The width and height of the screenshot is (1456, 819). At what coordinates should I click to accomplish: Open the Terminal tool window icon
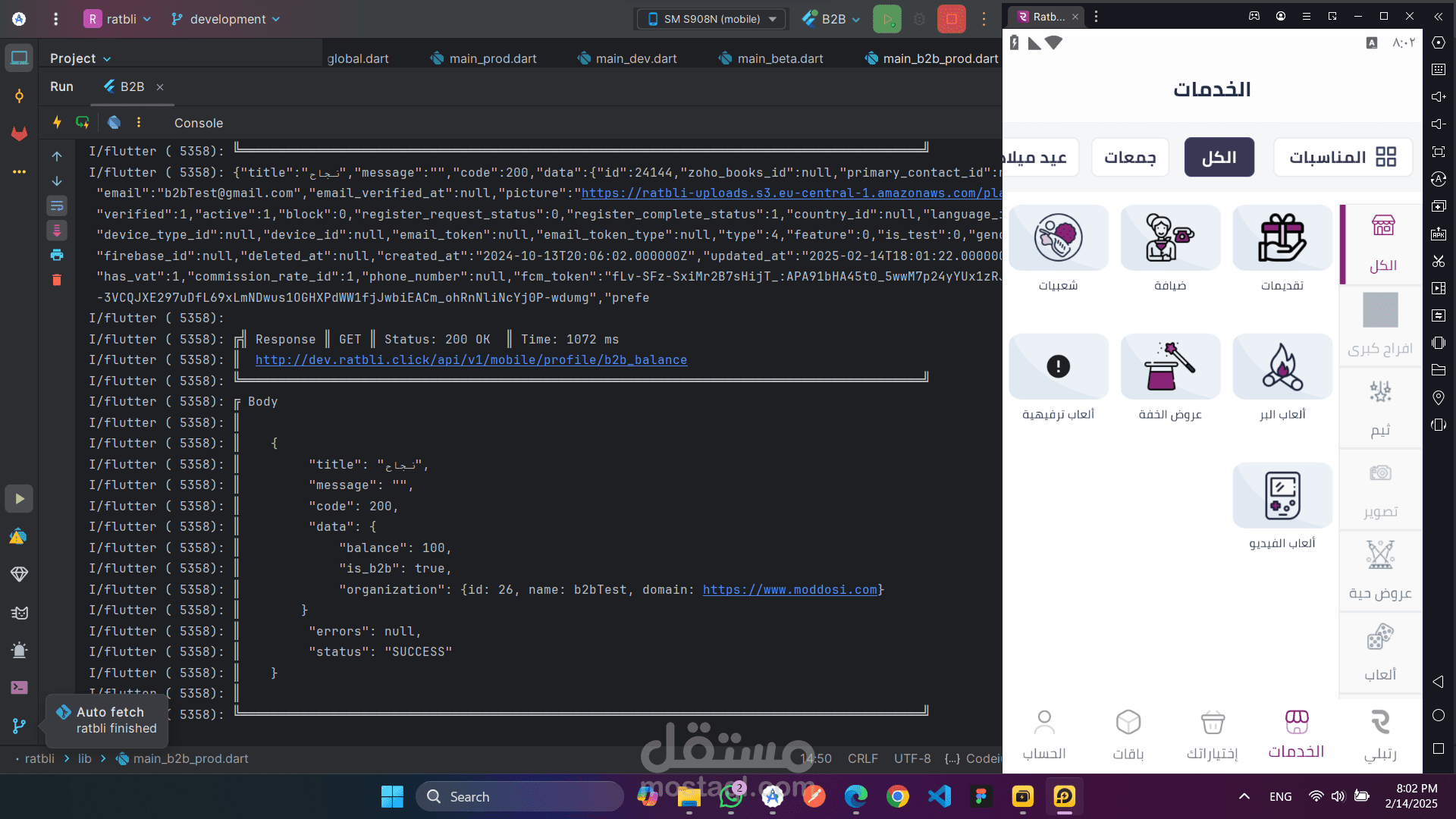pyautogui.click(x=19, y=687)
